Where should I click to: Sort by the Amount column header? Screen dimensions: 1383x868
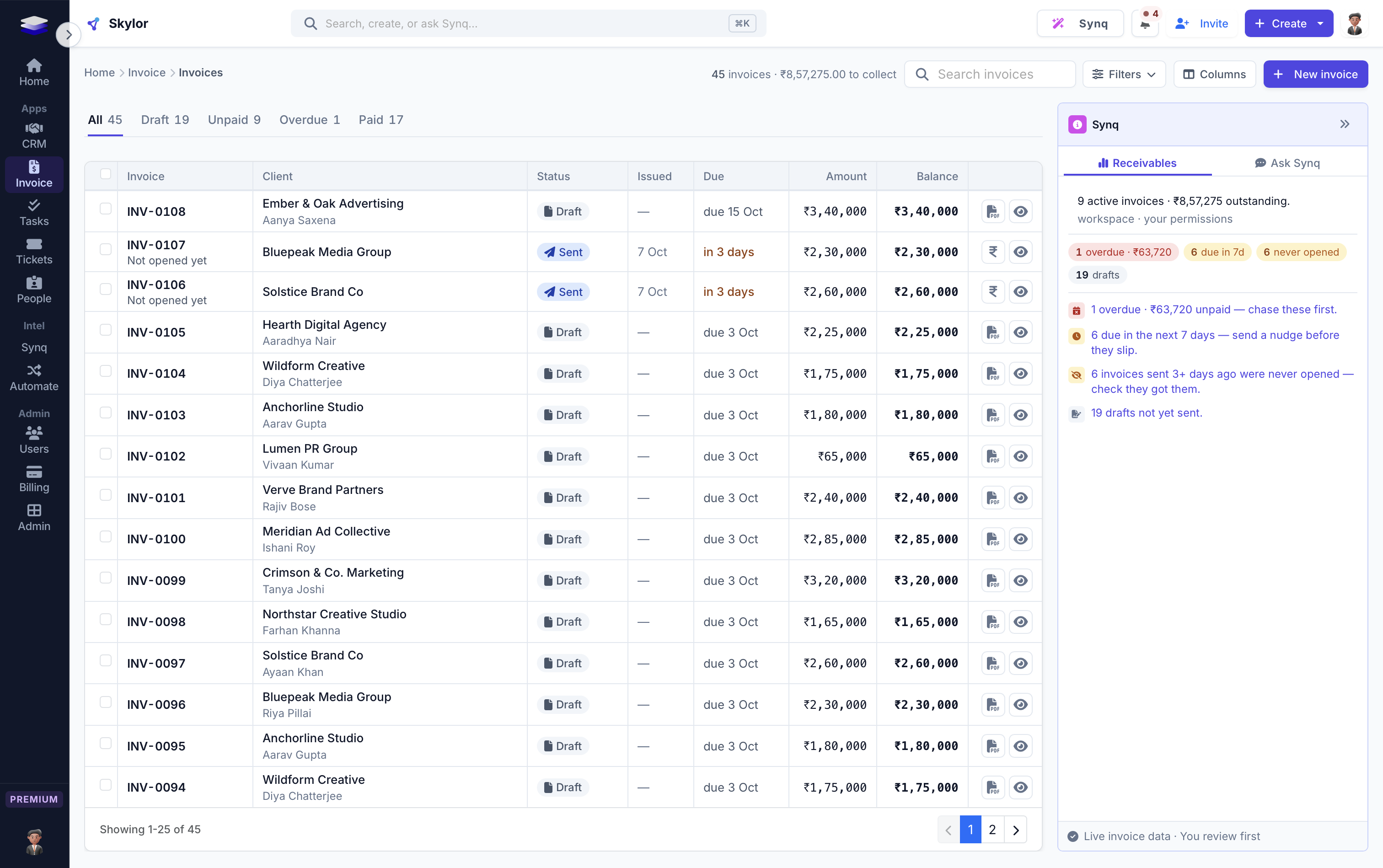[x=846, y=176]
